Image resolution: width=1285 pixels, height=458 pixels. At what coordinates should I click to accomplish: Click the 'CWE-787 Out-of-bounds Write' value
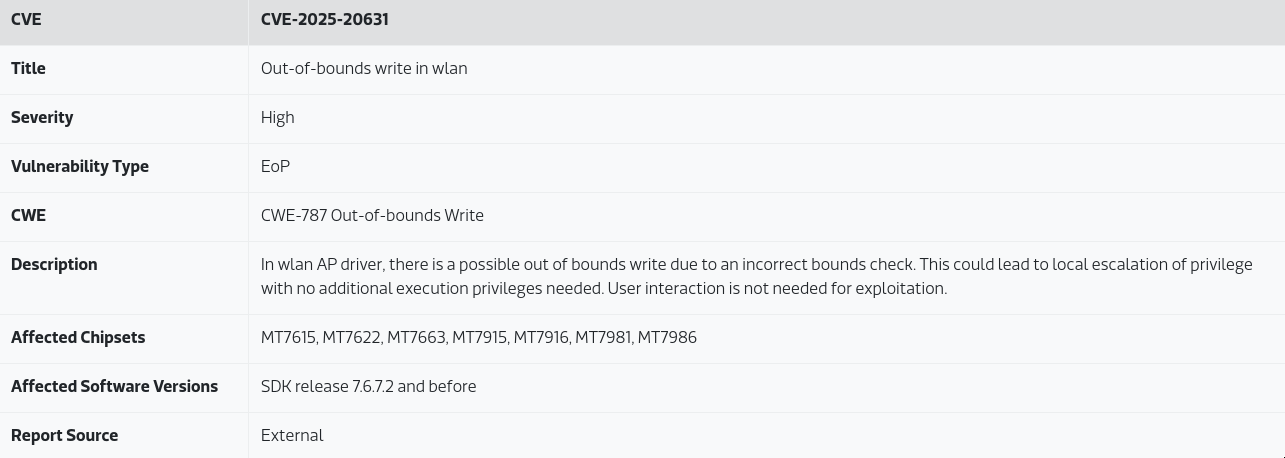coord(372,215)
